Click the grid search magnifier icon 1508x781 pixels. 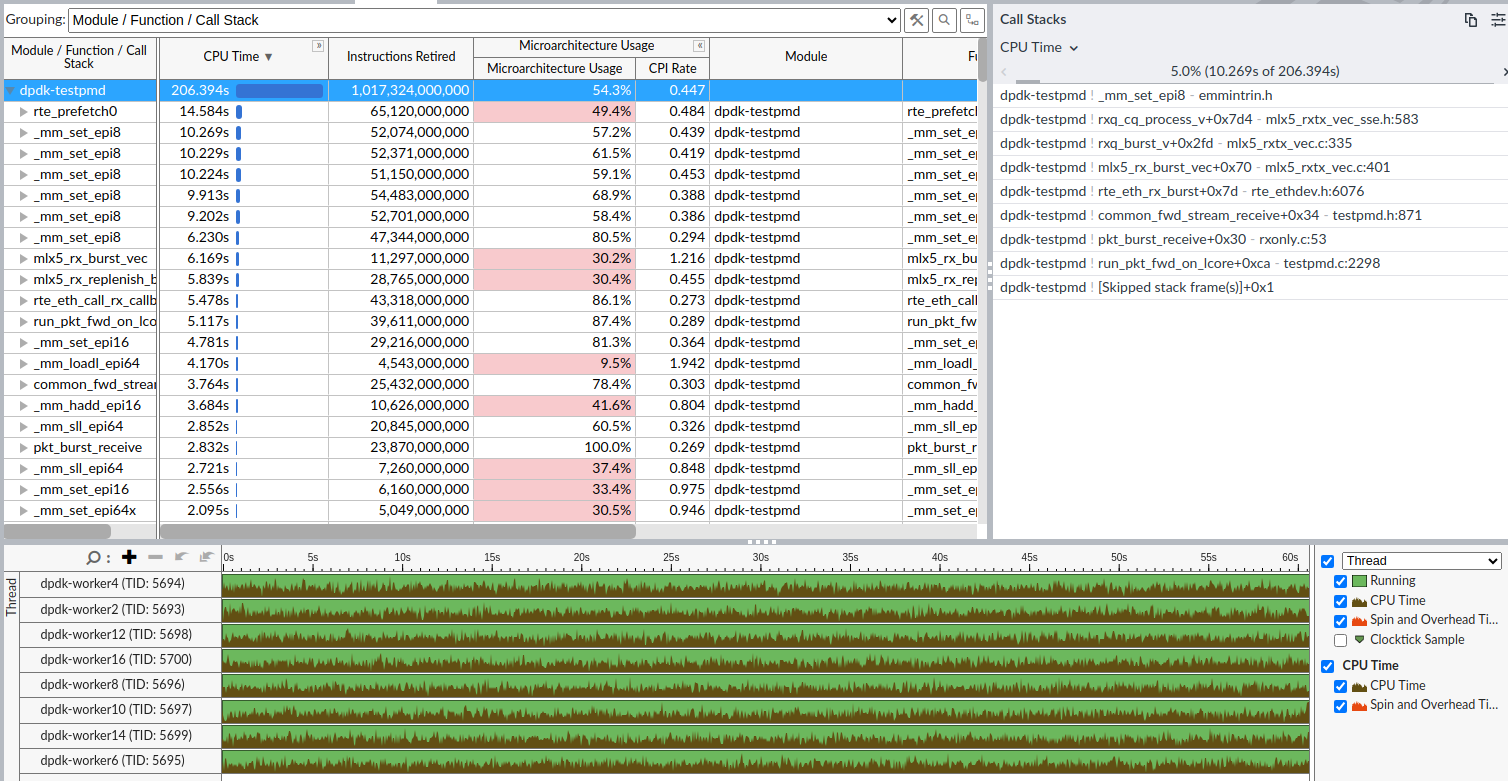pos(944,20)
